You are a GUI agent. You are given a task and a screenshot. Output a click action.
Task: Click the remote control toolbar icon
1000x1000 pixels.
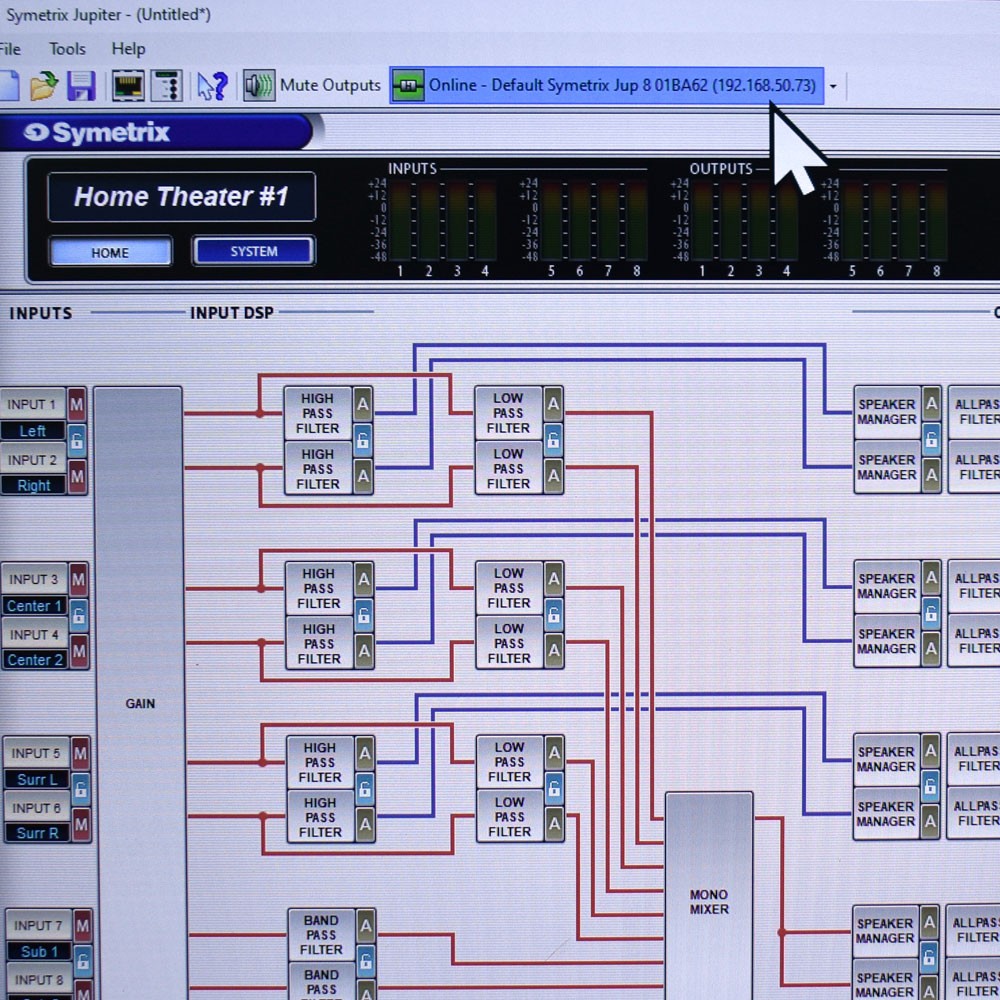click(166, 85)
